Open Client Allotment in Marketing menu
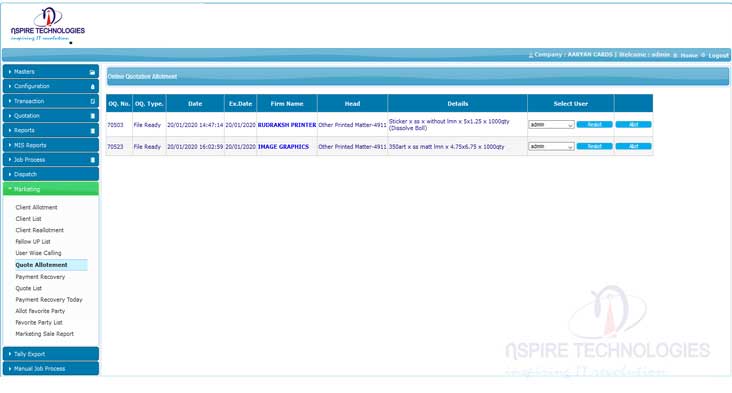The image size is (732, 393). (36, 207)
